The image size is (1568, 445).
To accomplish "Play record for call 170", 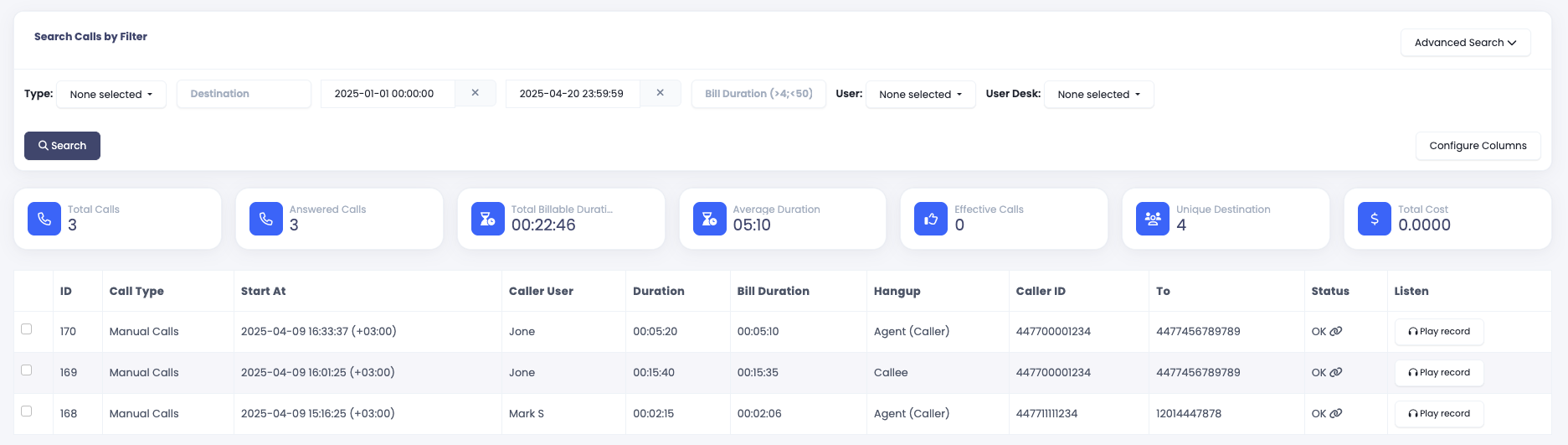I will point(1439,332).
